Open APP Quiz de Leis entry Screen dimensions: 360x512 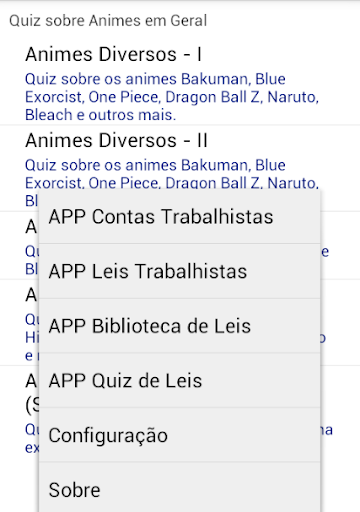180,381
